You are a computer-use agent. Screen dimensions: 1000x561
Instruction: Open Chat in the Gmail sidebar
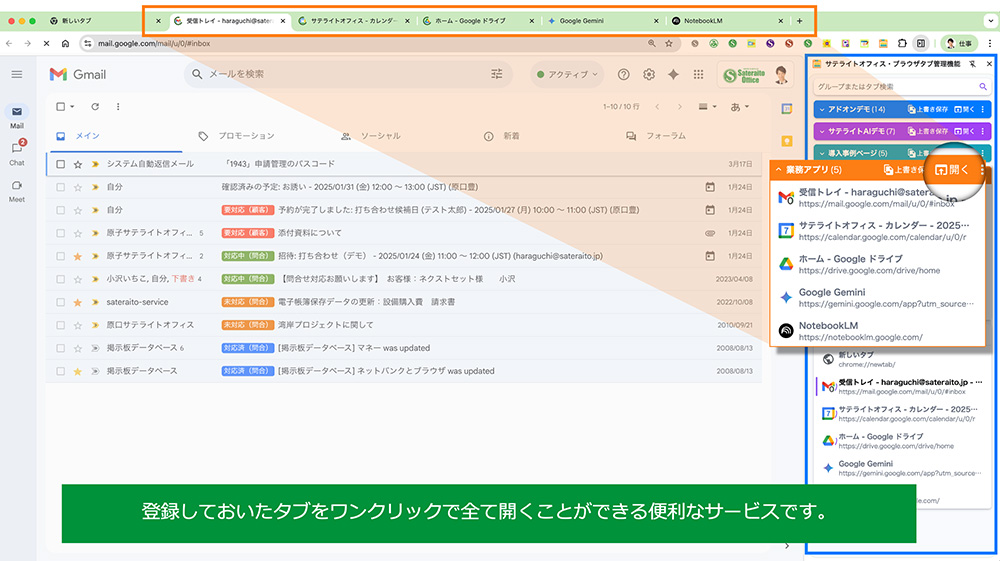17,153
